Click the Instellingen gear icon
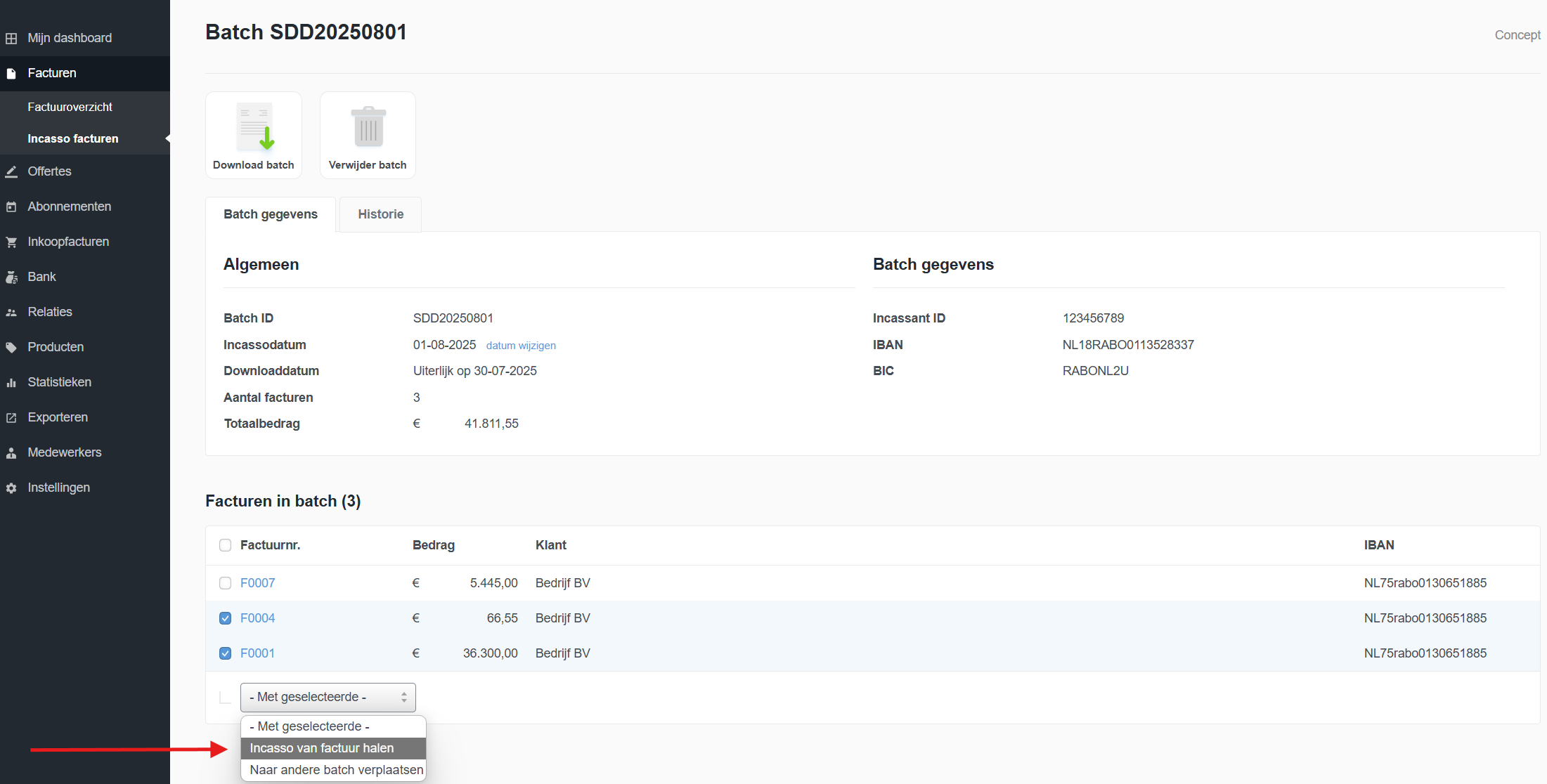The image size is (1547, 784). tap(11, 488)
